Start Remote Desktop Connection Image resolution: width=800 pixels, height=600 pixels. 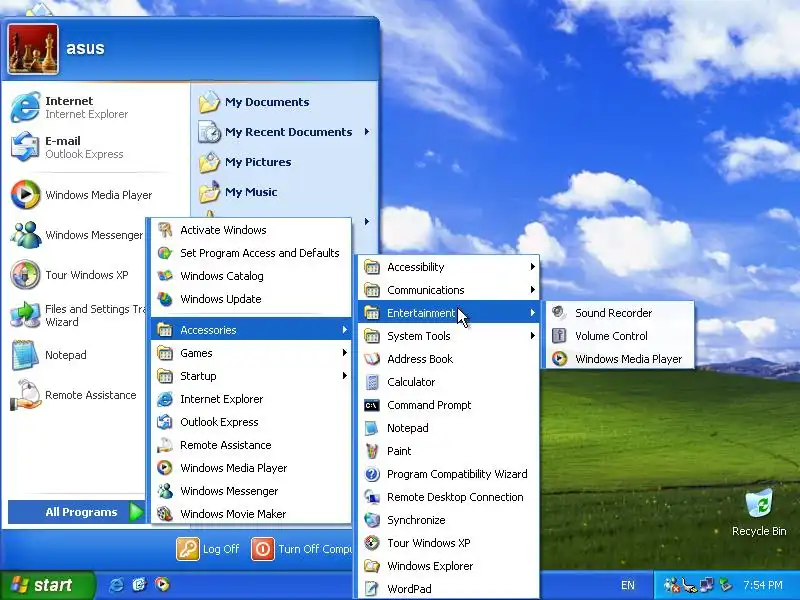448,497
